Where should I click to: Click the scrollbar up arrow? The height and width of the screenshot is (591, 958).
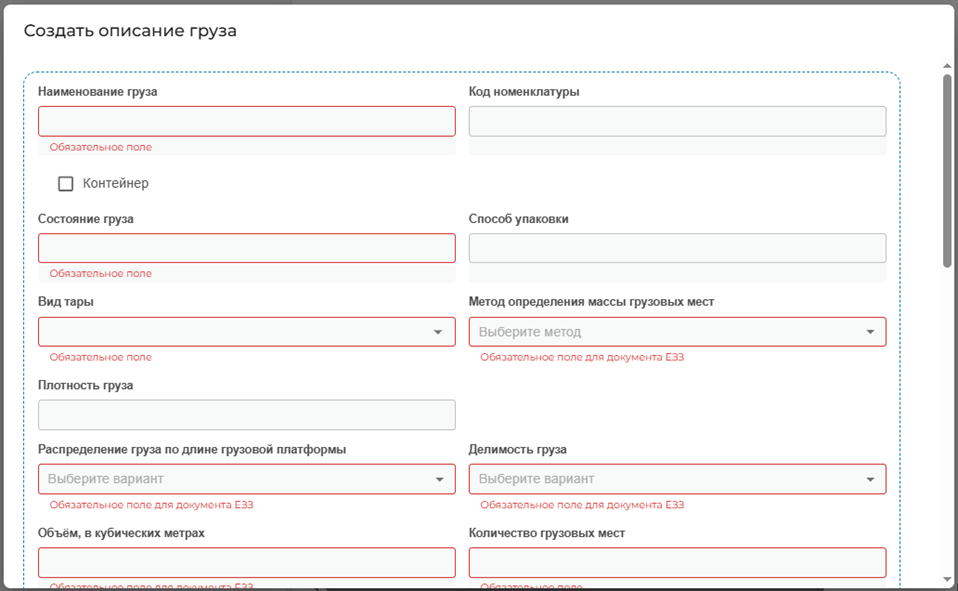947,65
